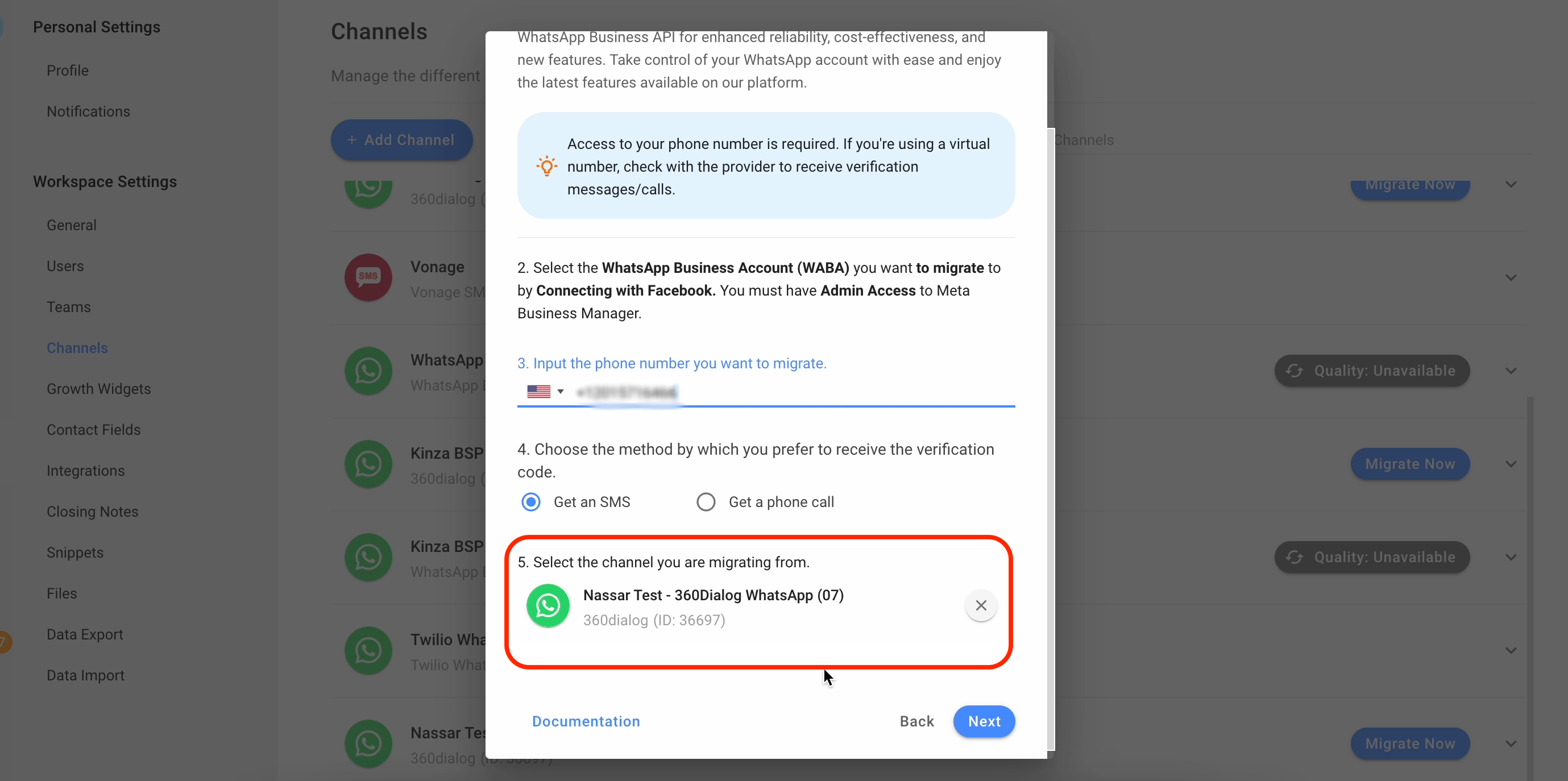Select the Get an SMS option

click(x=531, y=502)
